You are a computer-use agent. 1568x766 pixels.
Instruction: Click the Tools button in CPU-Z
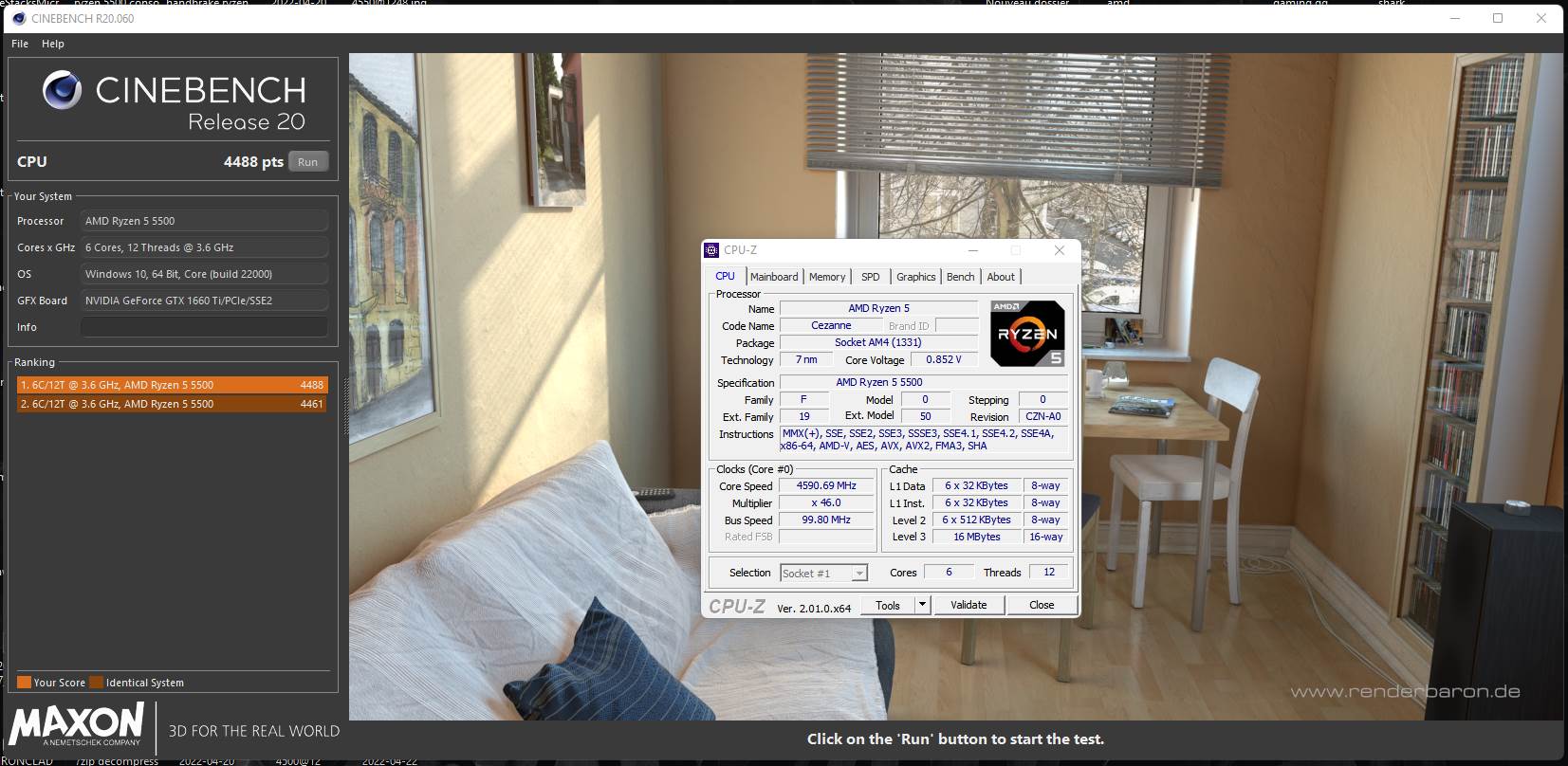[888, 605]
